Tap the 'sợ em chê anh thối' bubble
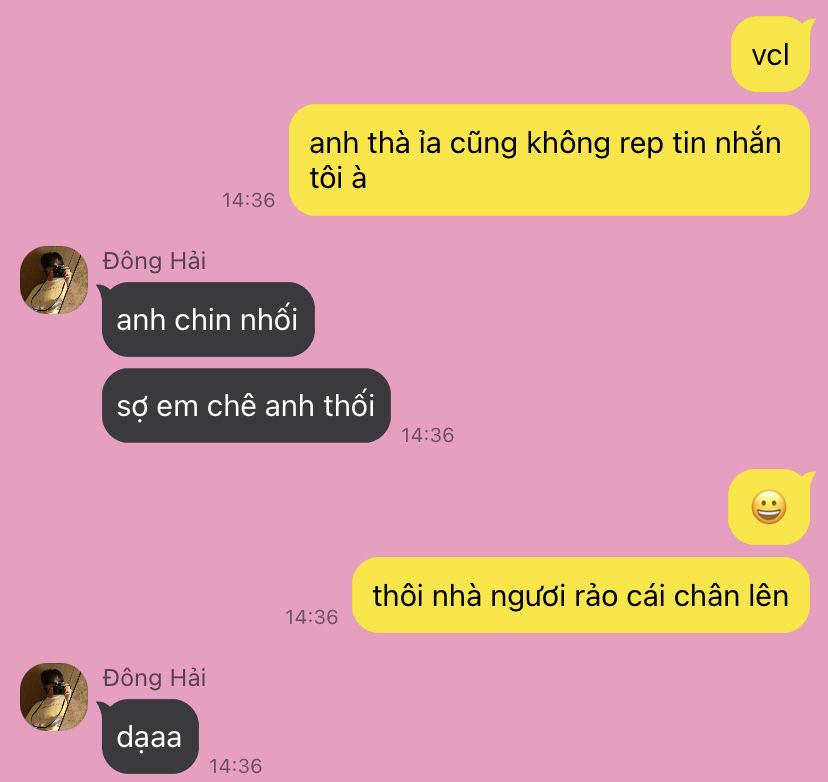Image resolution: width=828 pixels, height=782 pixels. click(x=246, y=406)
